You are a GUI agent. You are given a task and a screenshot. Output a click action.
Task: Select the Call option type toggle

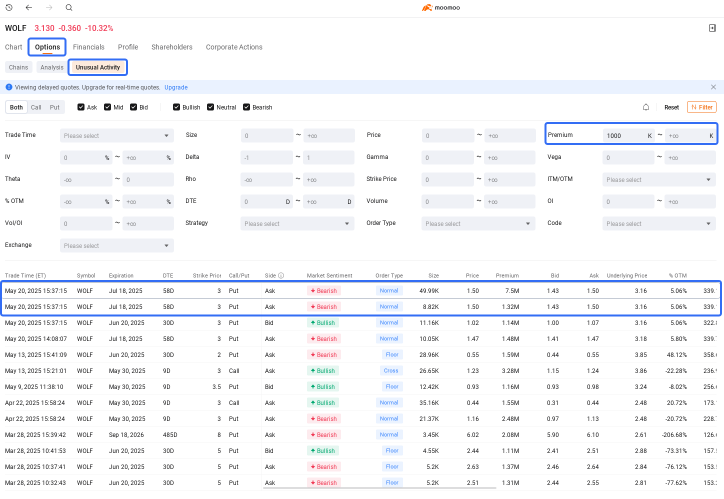click(36, 107)
